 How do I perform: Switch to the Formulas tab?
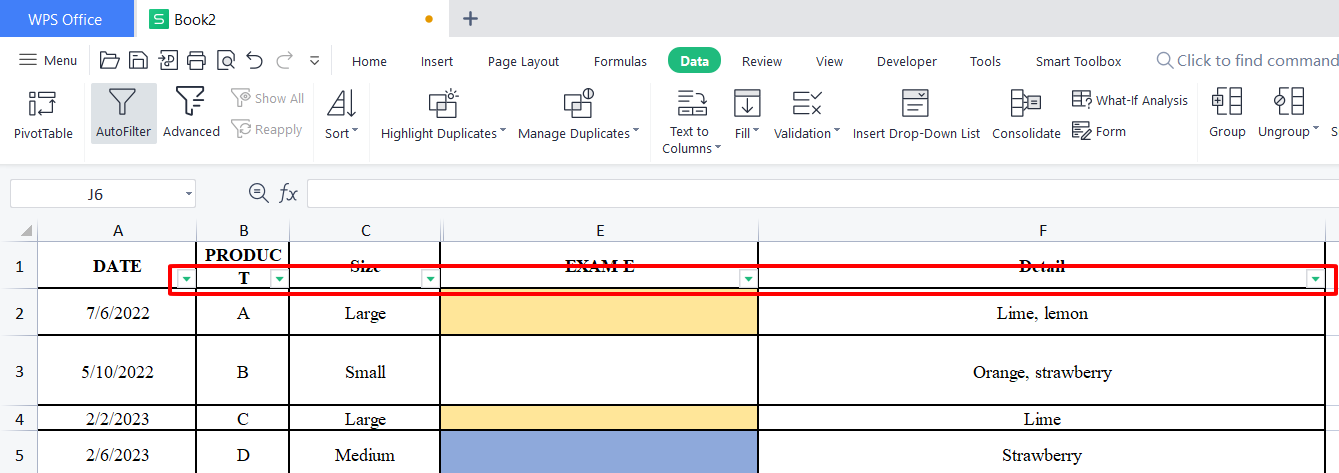tap(620, 61)
